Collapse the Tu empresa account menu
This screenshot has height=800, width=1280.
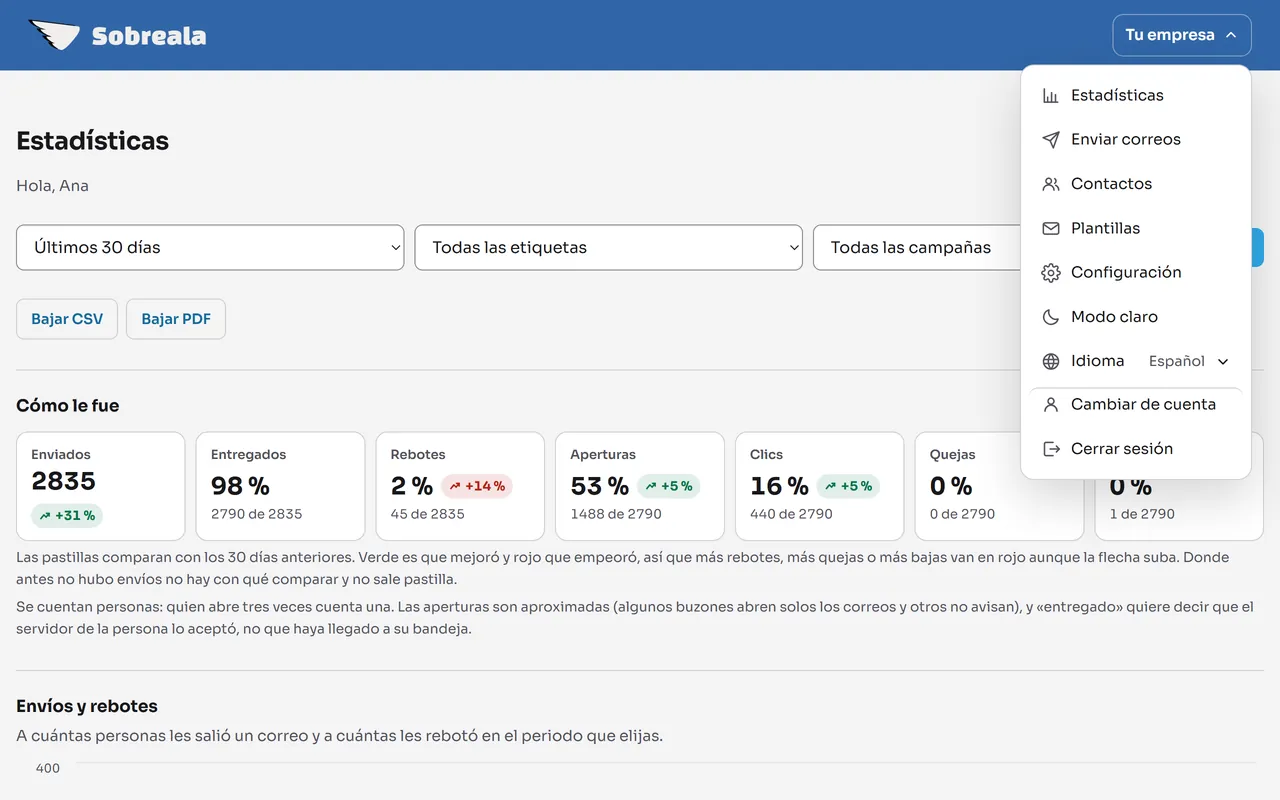pos(1181,35)
